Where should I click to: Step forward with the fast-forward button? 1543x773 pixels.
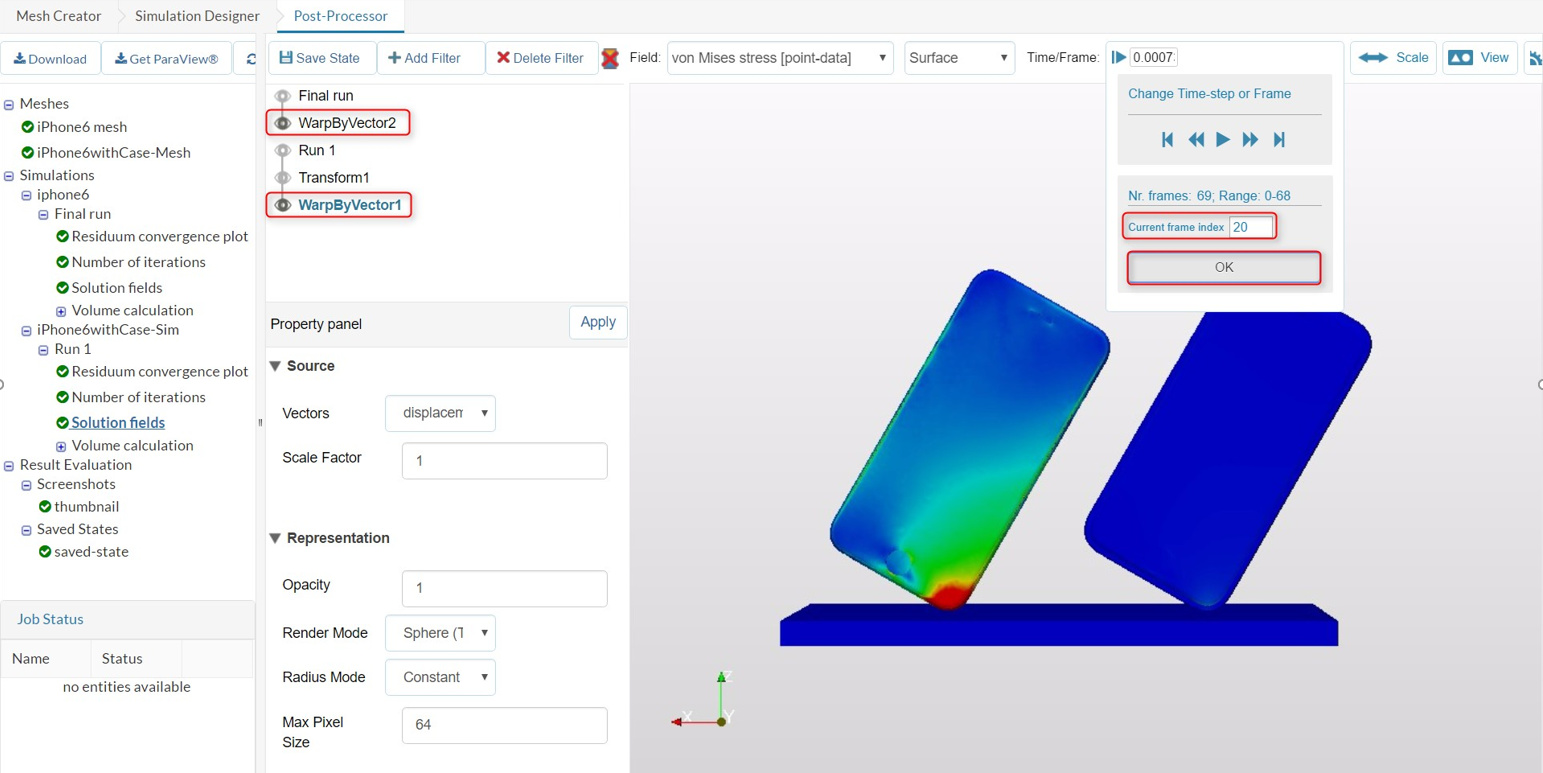coord(1250,140)
